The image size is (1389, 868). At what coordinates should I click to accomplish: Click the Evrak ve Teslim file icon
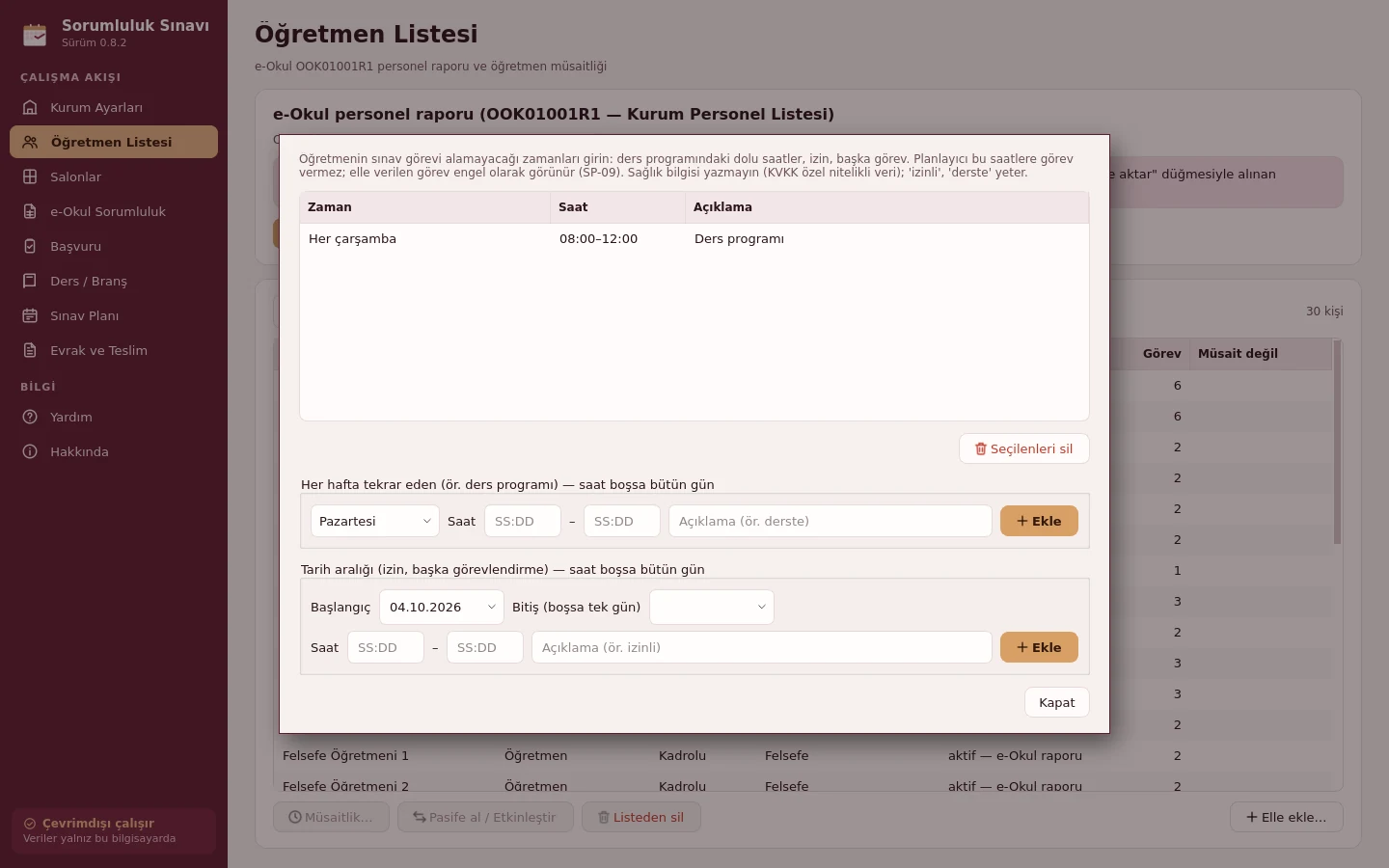pyautogui.click(x=30, y=350)
